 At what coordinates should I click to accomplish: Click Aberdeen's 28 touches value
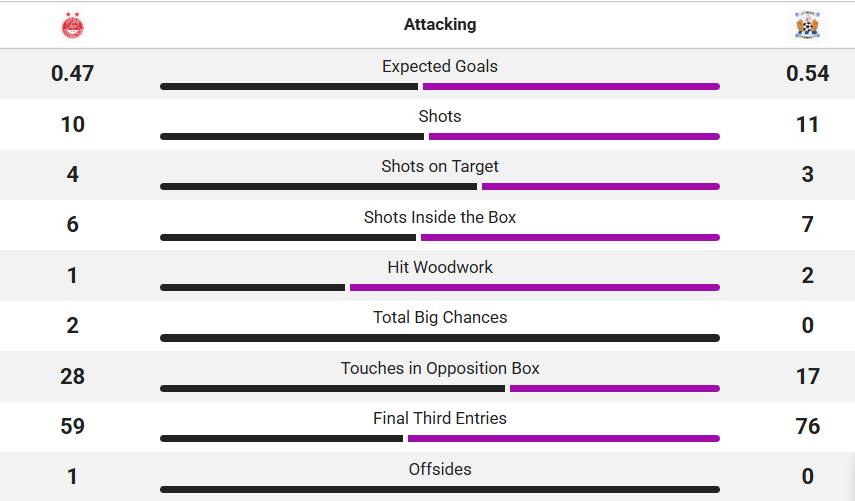click(73, 377)
